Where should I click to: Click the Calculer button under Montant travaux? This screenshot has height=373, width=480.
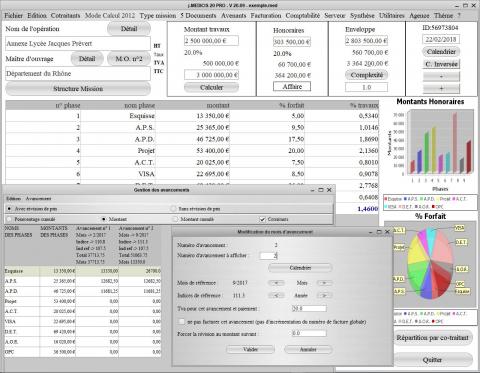click(x=211, y=87)
